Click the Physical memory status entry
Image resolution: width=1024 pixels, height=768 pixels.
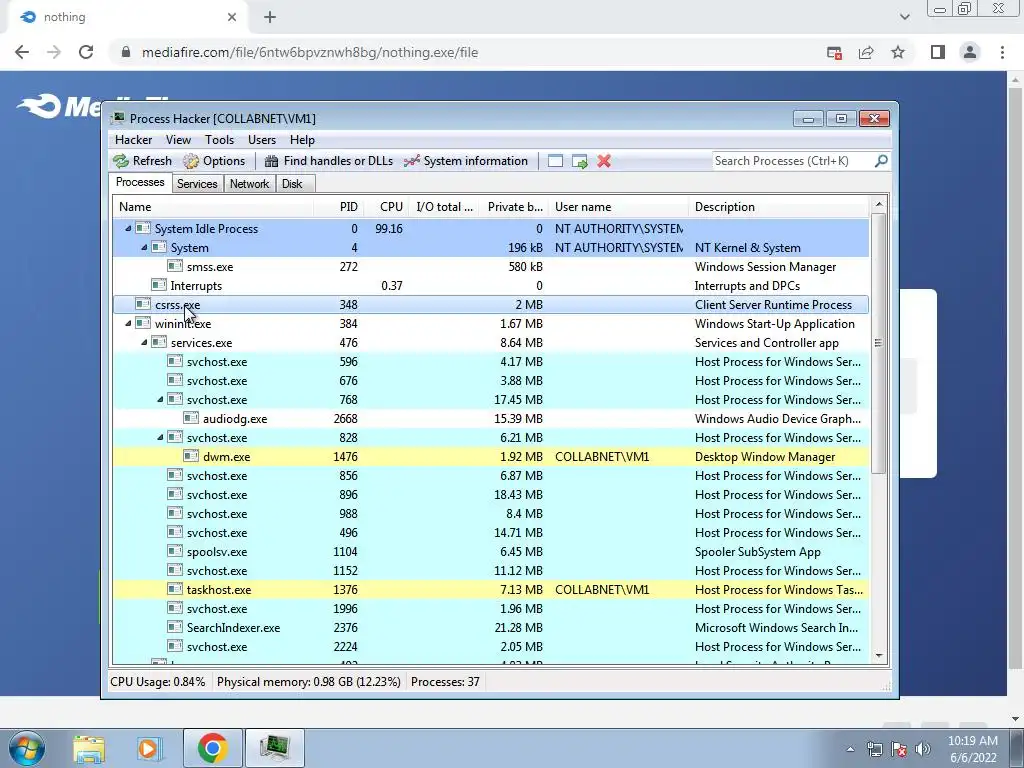click(x=308, y=682)
